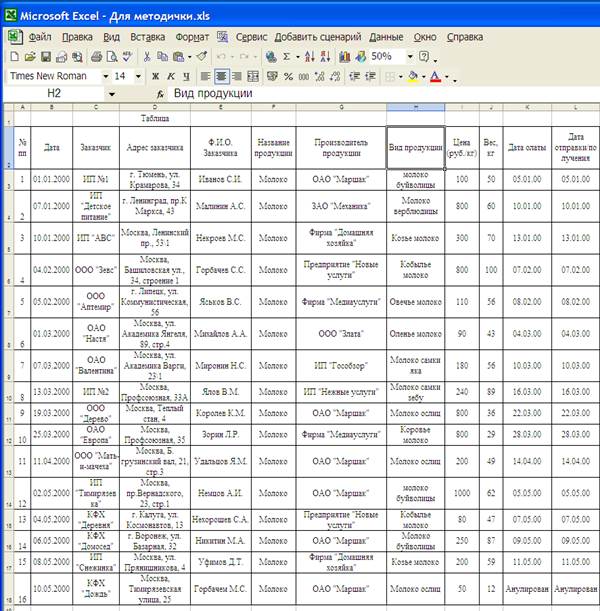Click the Increase Indent icon

click(x=370, y=76)
